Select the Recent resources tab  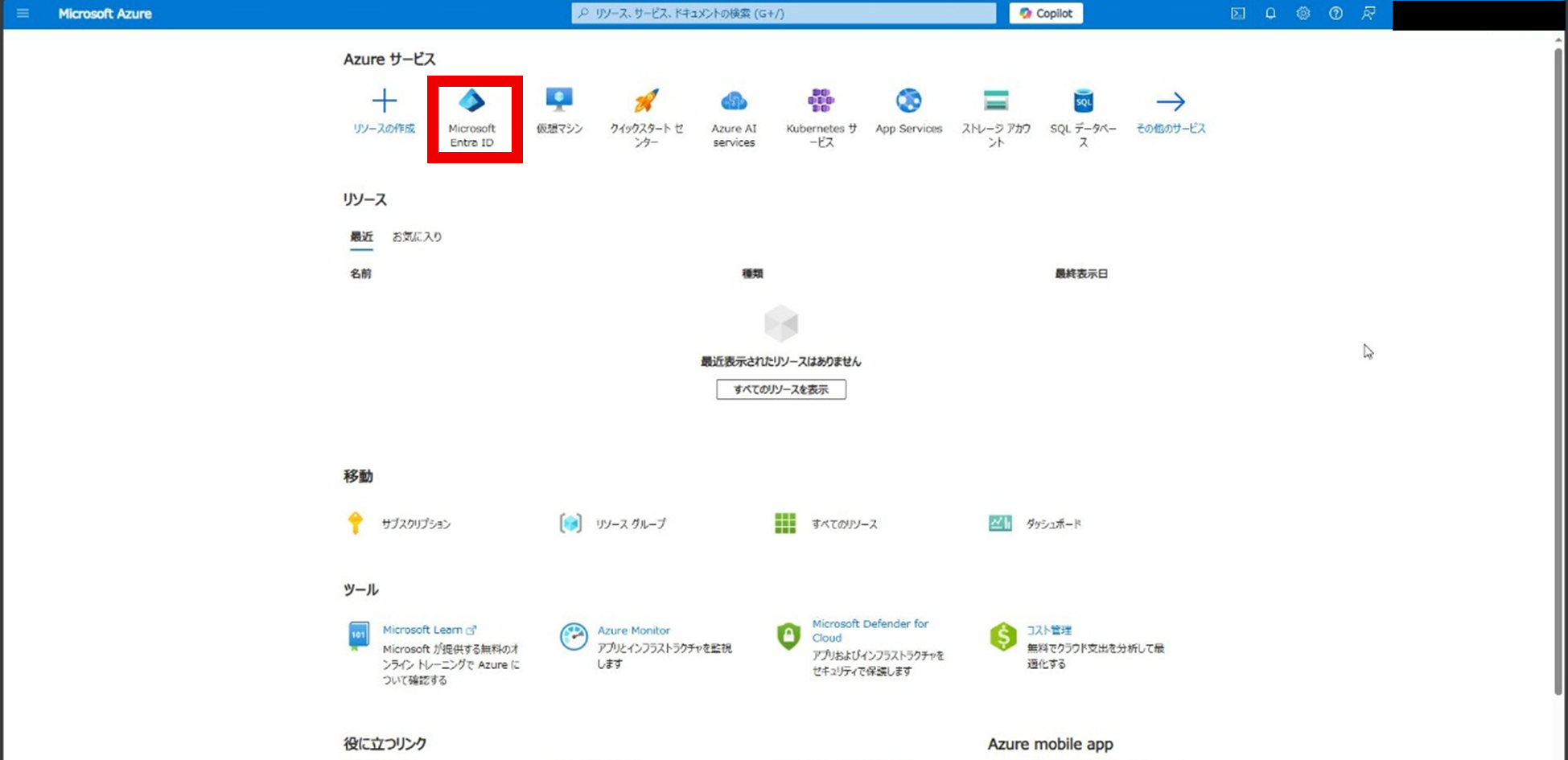click(361, 236)
